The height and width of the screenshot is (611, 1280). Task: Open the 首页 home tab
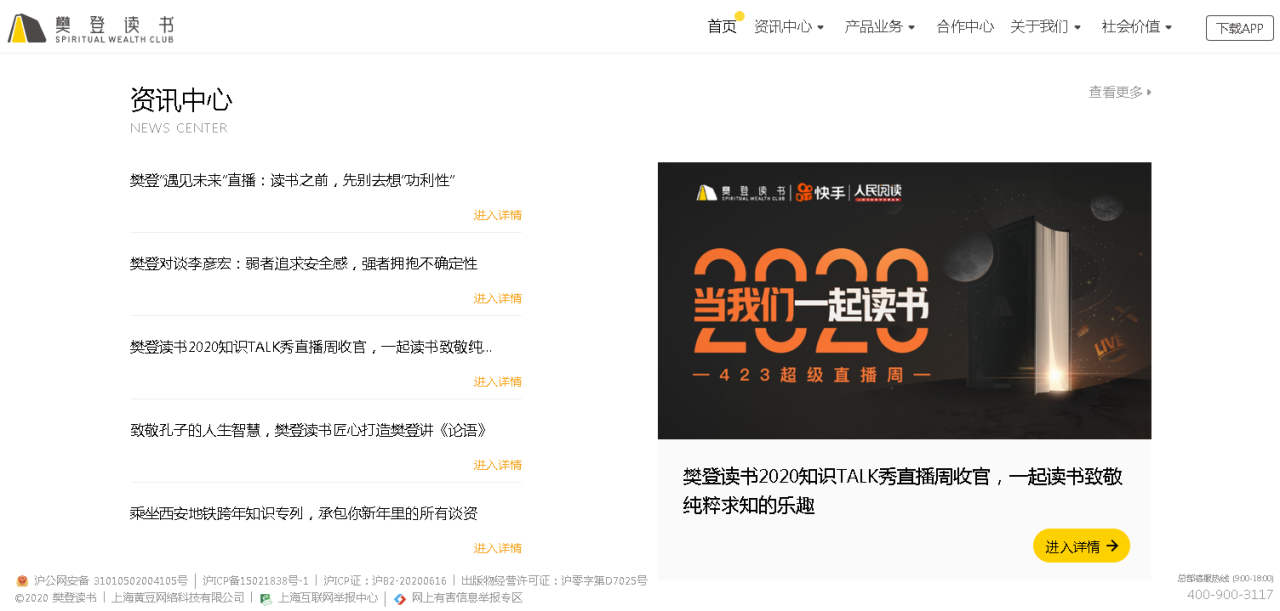click(x=722, y=27)
